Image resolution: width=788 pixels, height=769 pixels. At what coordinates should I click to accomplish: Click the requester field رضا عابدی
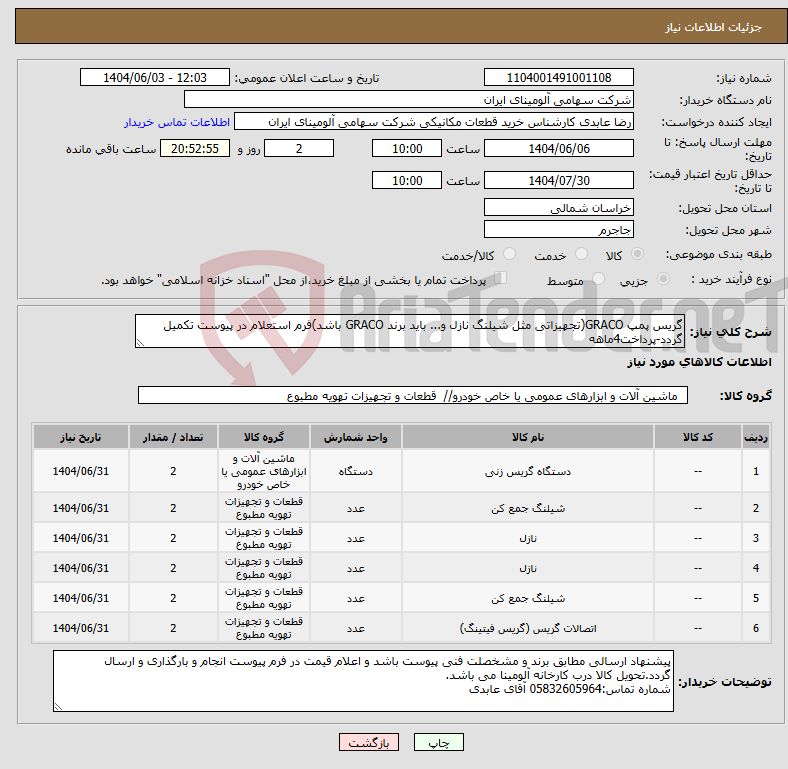click(x=434, y=122)
